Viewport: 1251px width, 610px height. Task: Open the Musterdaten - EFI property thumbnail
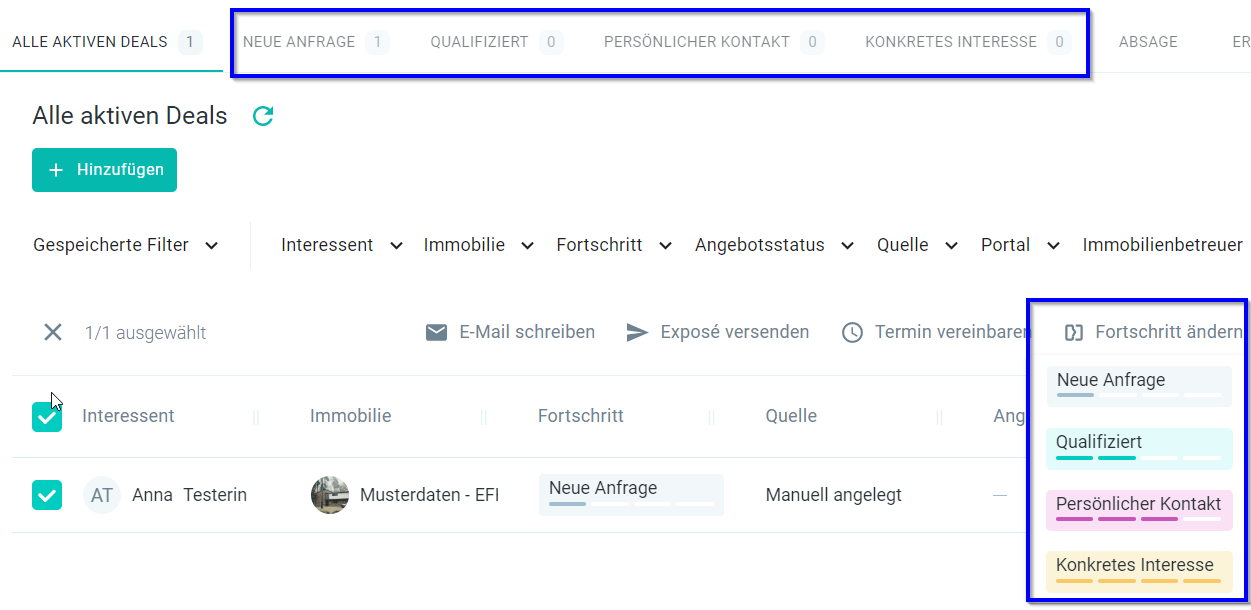tap(330, 495)
